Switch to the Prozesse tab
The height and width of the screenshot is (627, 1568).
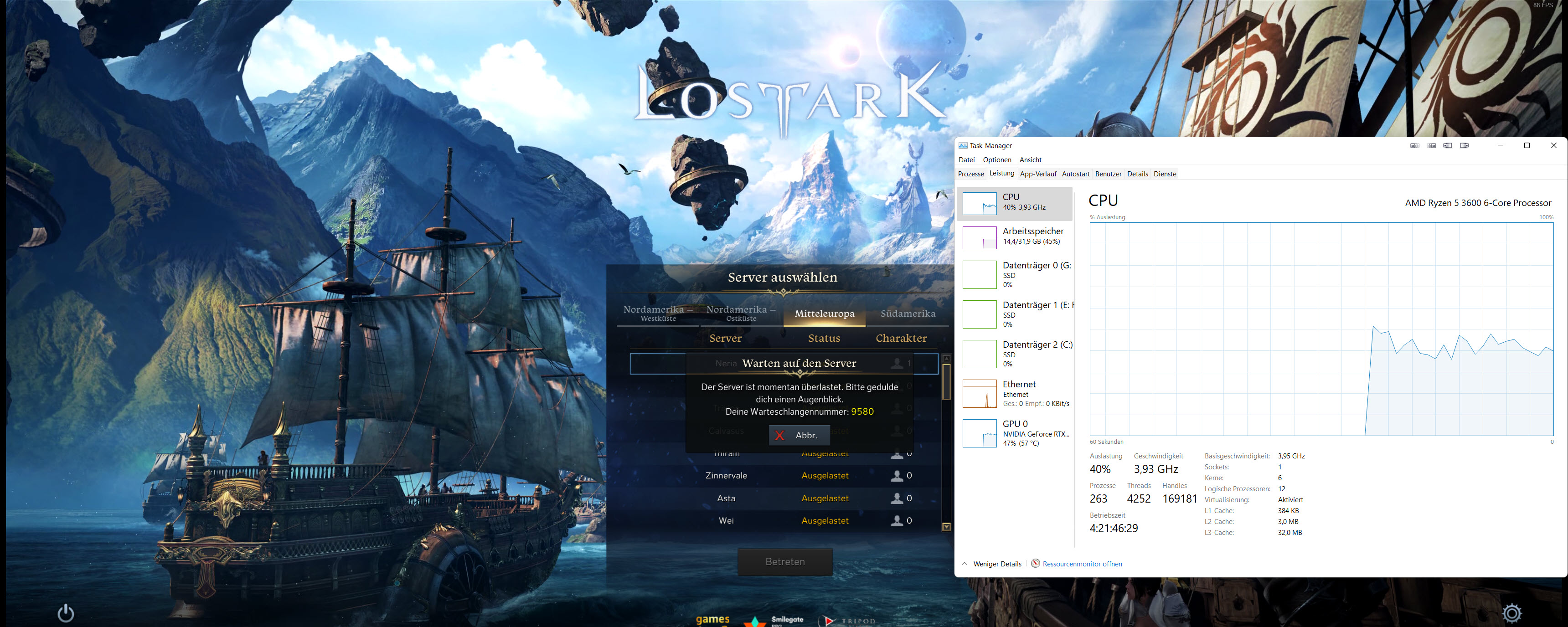tap(971, 174)
